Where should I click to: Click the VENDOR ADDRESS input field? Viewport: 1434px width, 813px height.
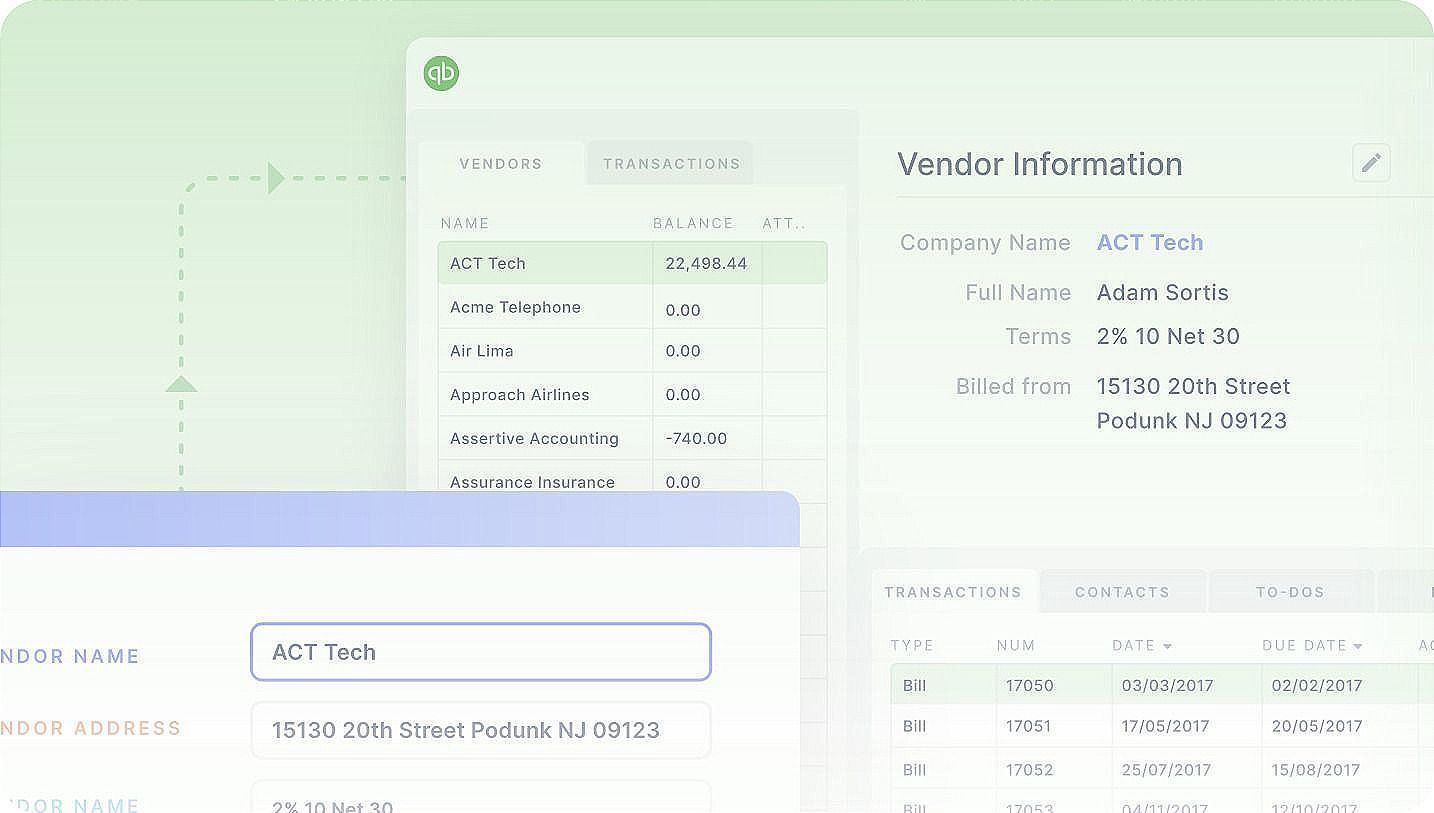480,730
